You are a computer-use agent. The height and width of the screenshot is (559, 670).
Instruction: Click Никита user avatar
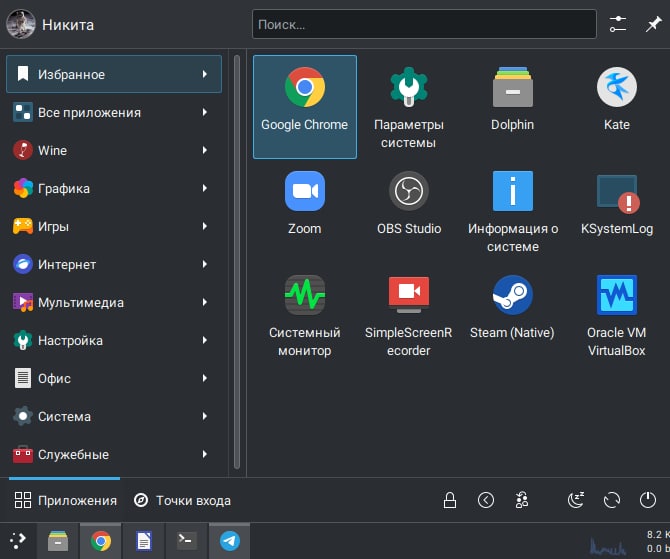coord(21,24)
